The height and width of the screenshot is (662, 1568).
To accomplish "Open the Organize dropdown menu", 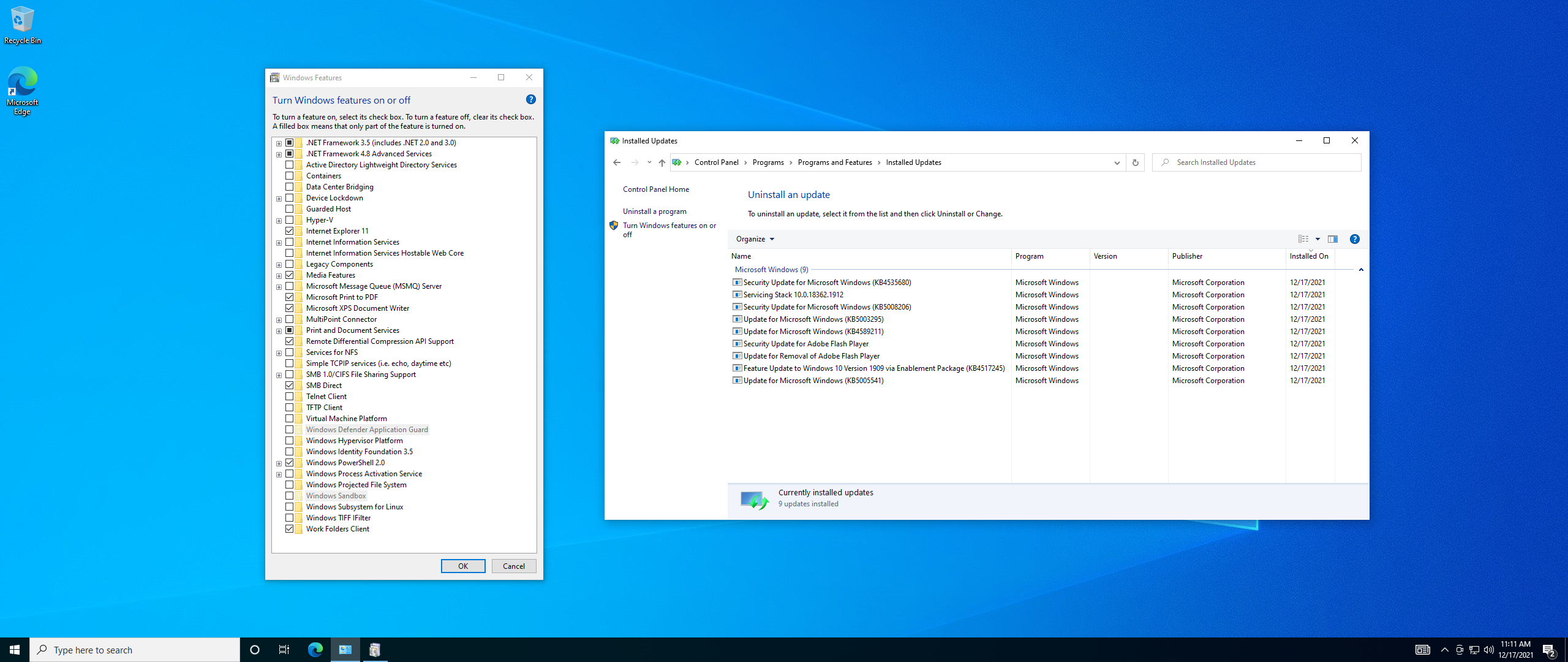I will pyautogui.click(x=755, y=239).
